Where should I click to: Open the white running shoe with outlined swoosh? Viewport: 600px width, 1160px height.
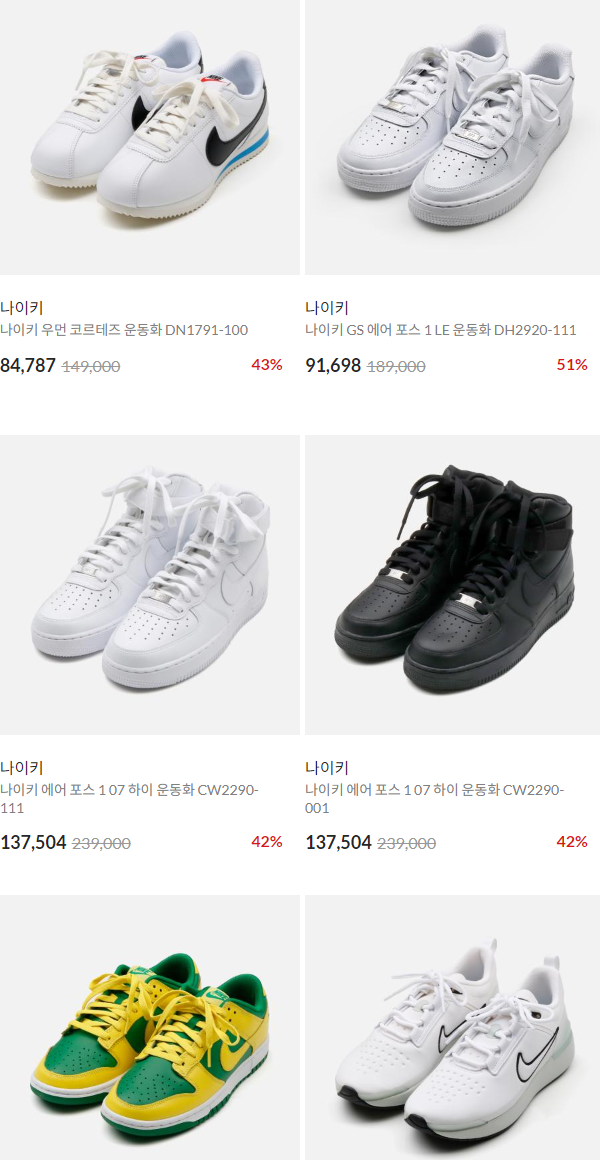coord(453,1028)
